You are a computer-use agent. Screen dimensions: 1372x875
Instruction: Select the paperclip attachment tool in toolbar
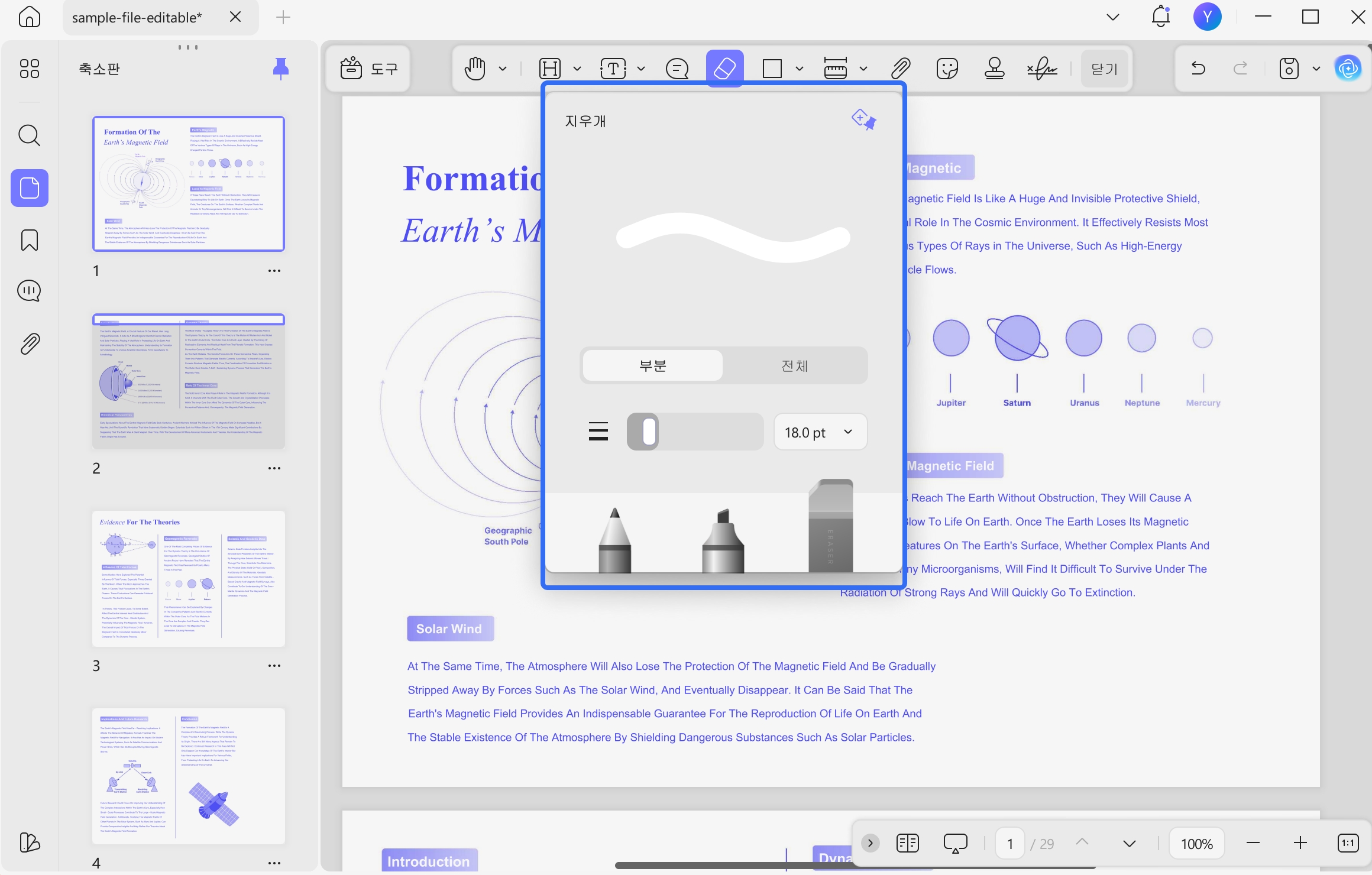(x=900, y=69)
